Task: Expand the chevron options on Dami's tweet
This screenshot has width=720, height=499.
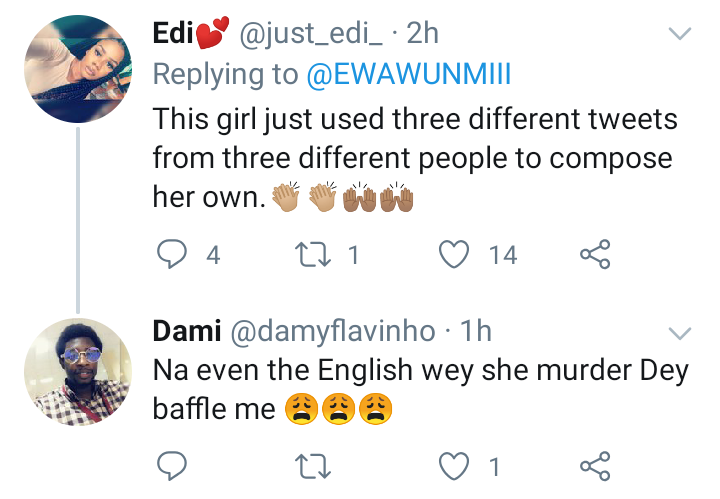Action: (679, 332)
